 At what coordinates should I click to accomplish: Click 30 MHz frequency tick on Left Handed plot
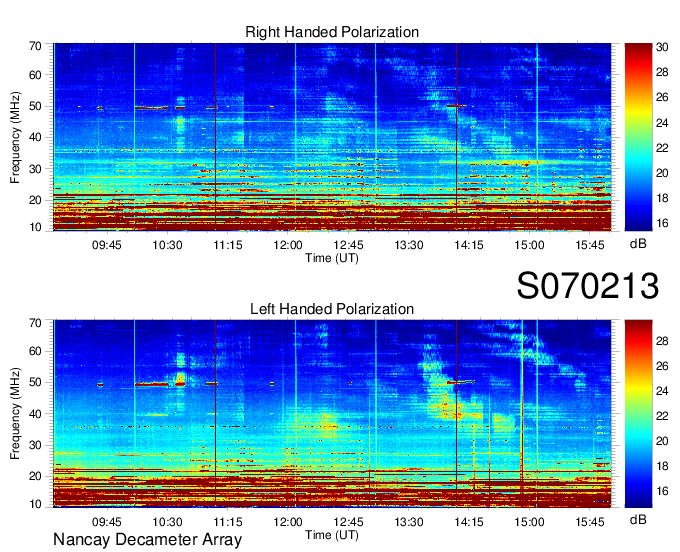tap(35, 445)
